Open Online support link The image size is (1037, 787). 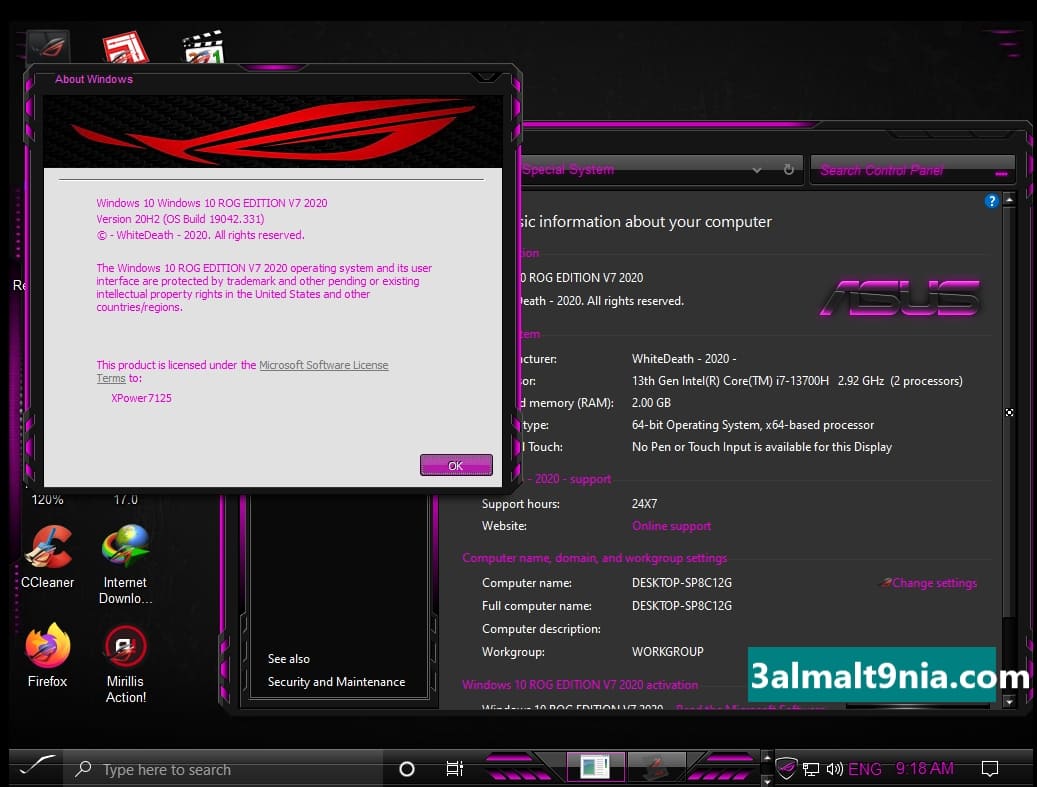tap(671, 526)
